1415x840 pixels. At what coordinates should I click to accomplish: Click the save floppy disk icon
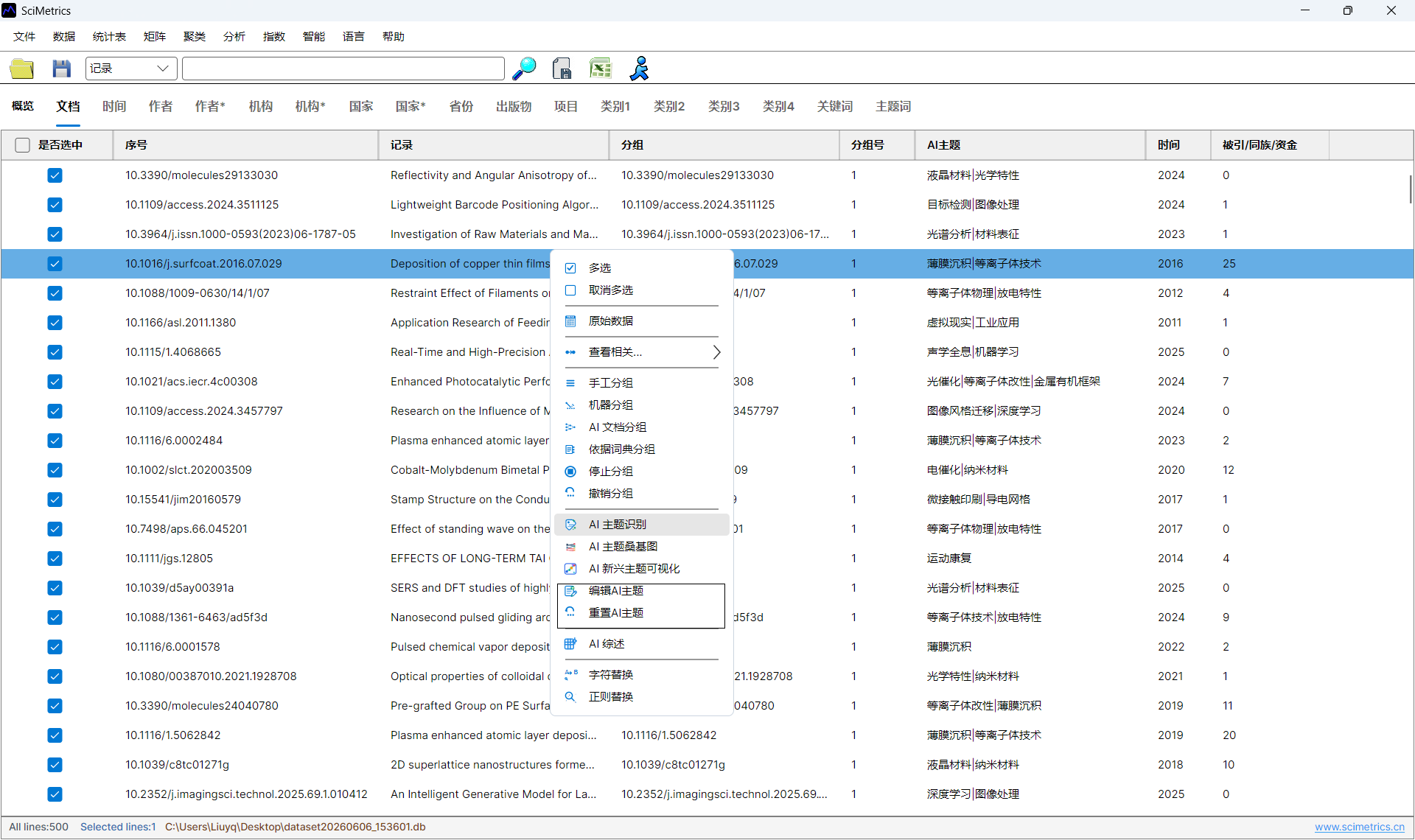(62, 69)
